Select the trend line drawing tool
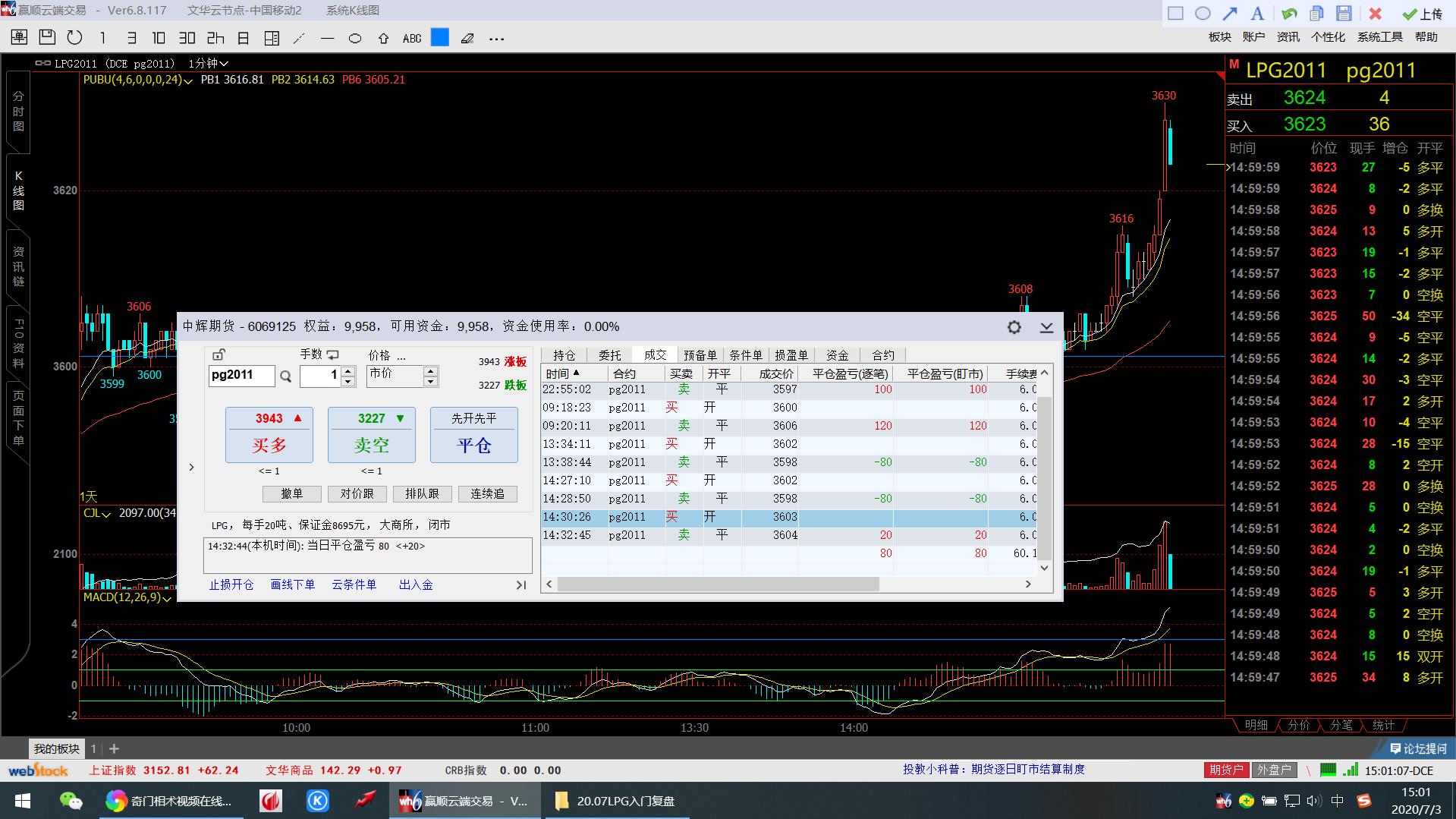1456x819 pixels. (300, 38)
